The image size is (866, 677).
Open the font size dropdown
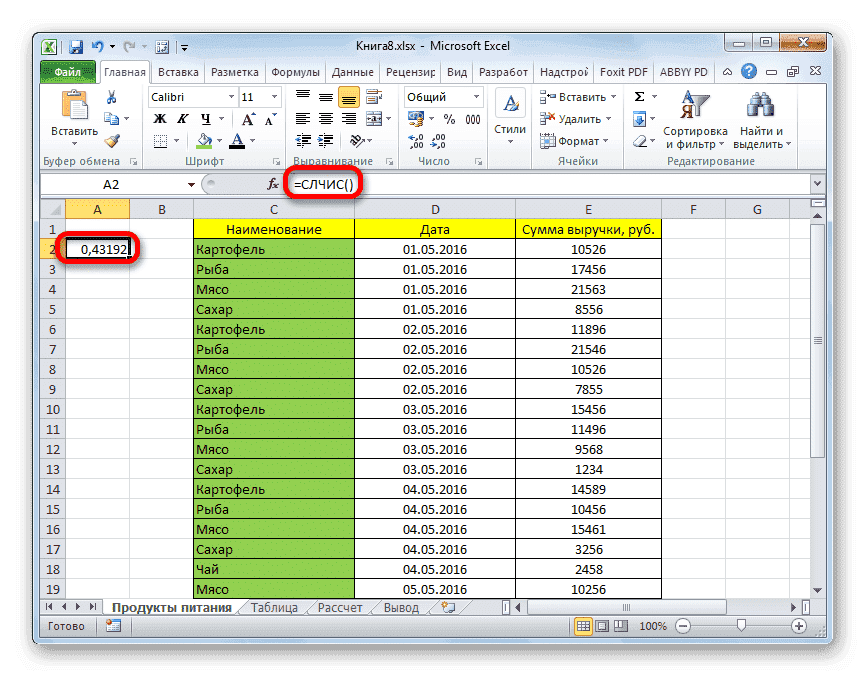pos(273,95)
